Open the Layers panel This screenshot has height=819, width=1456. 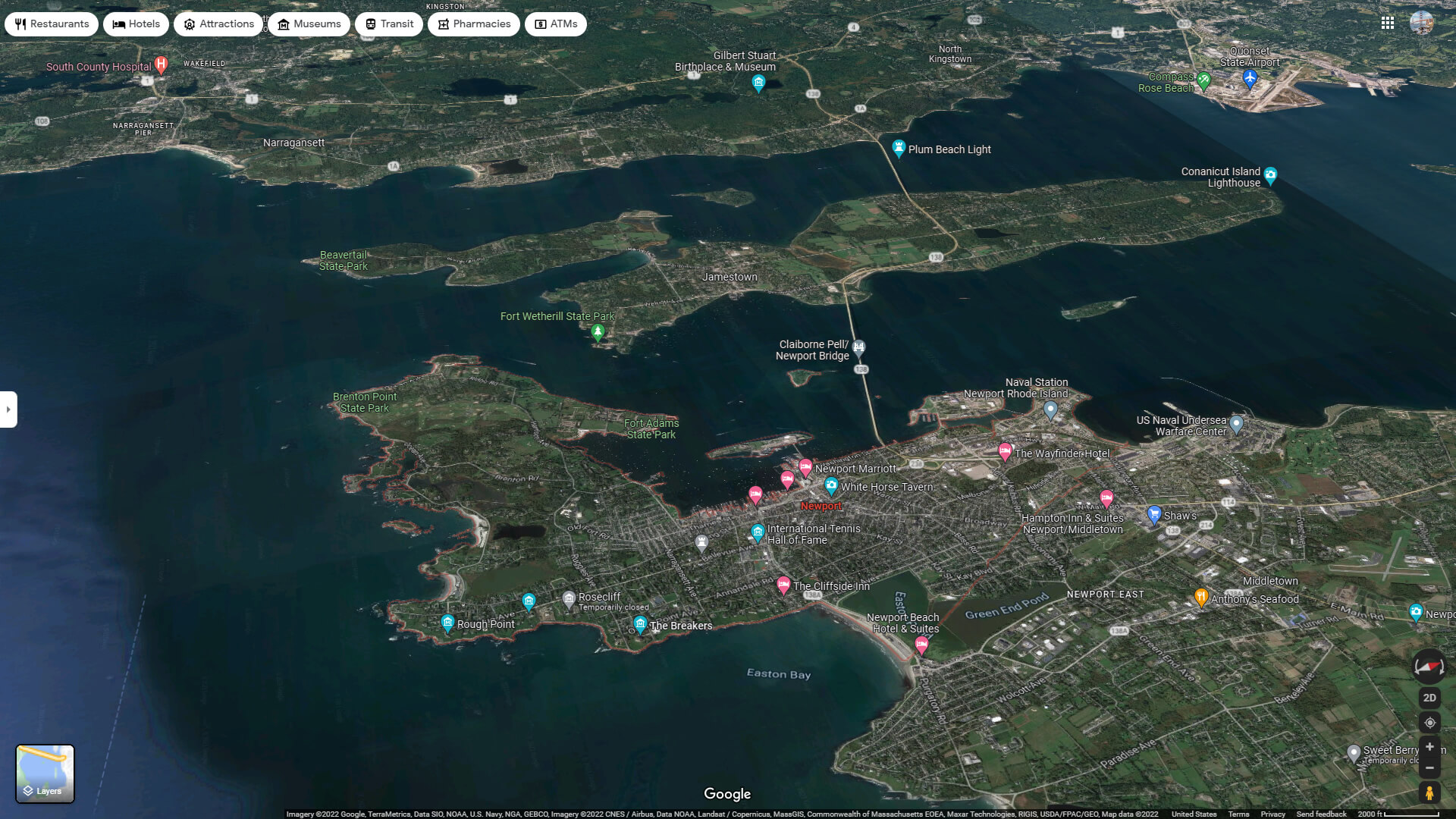[x=45, y=773]
